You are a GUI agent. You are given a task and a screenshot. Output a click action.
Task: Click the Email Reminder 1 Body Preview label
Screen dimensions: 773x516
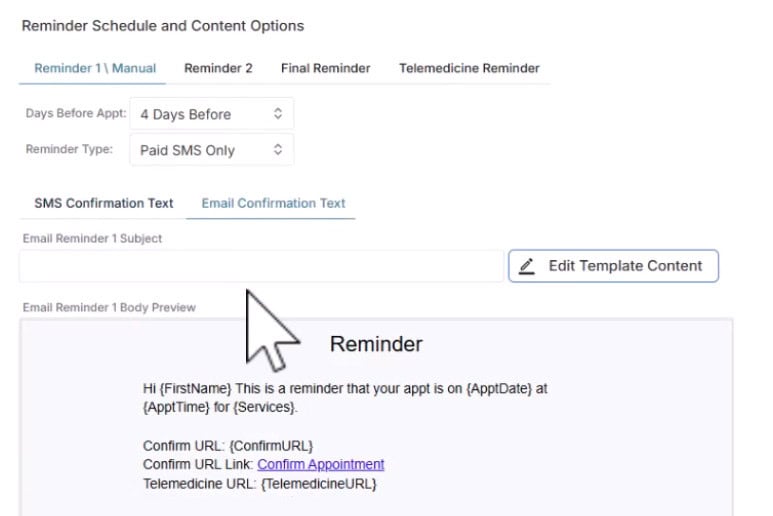(x=109, y=307)
